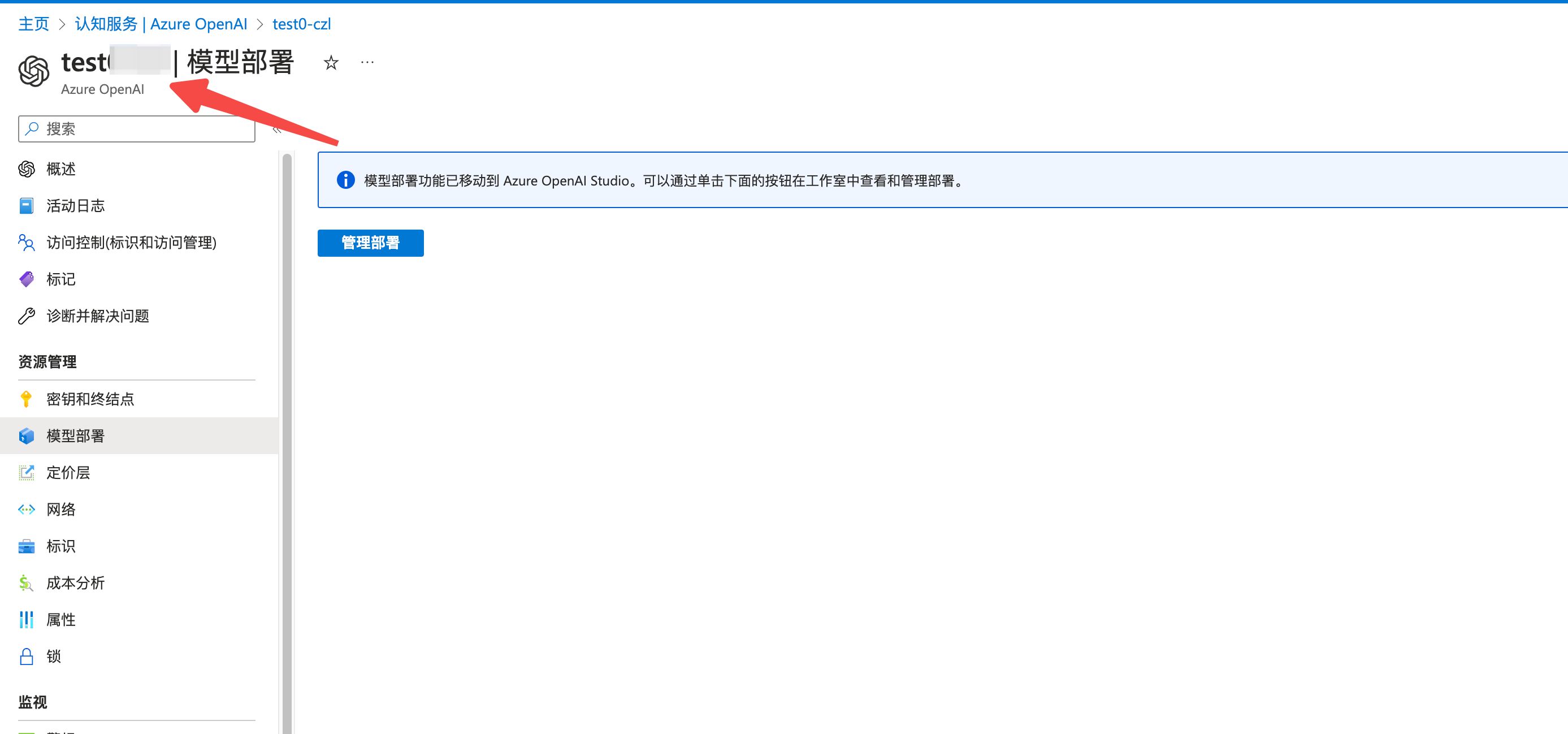Click the 资源管理 section header
Screen dimensions: 1568x734
[x=47, y=362]
